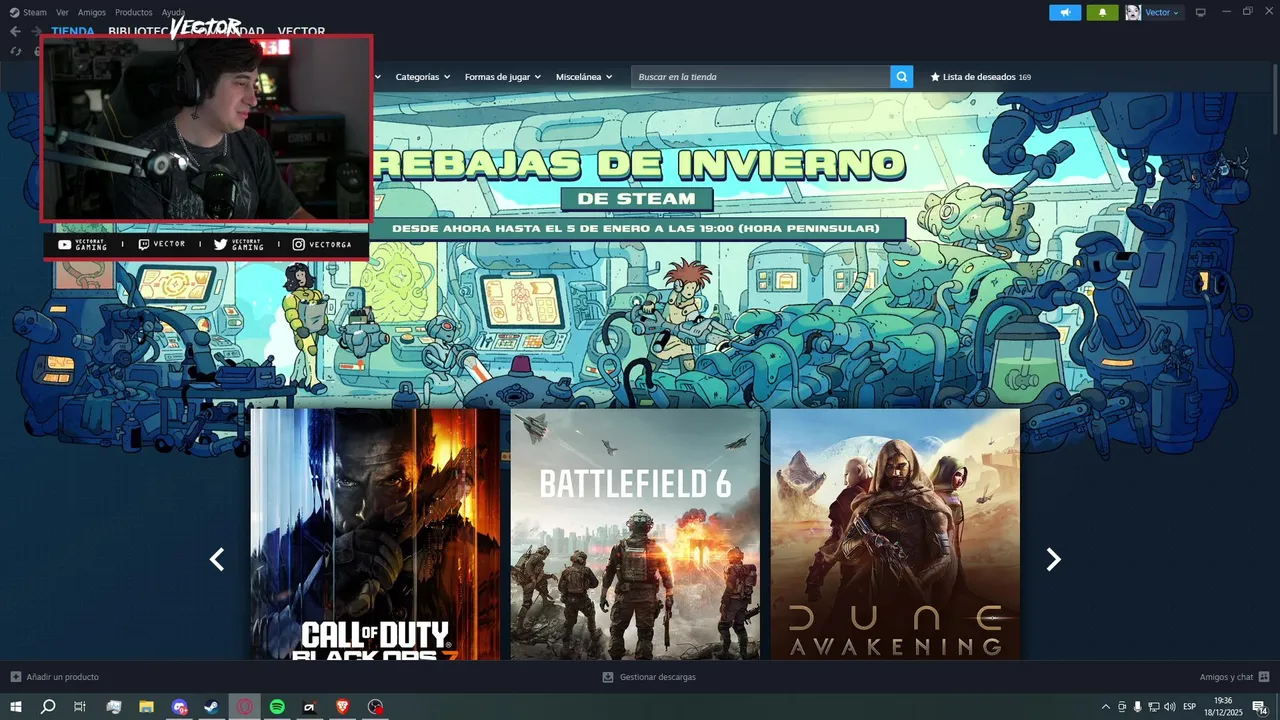Click the plus icon beside Añadir un producto

(x=15, y=677)
